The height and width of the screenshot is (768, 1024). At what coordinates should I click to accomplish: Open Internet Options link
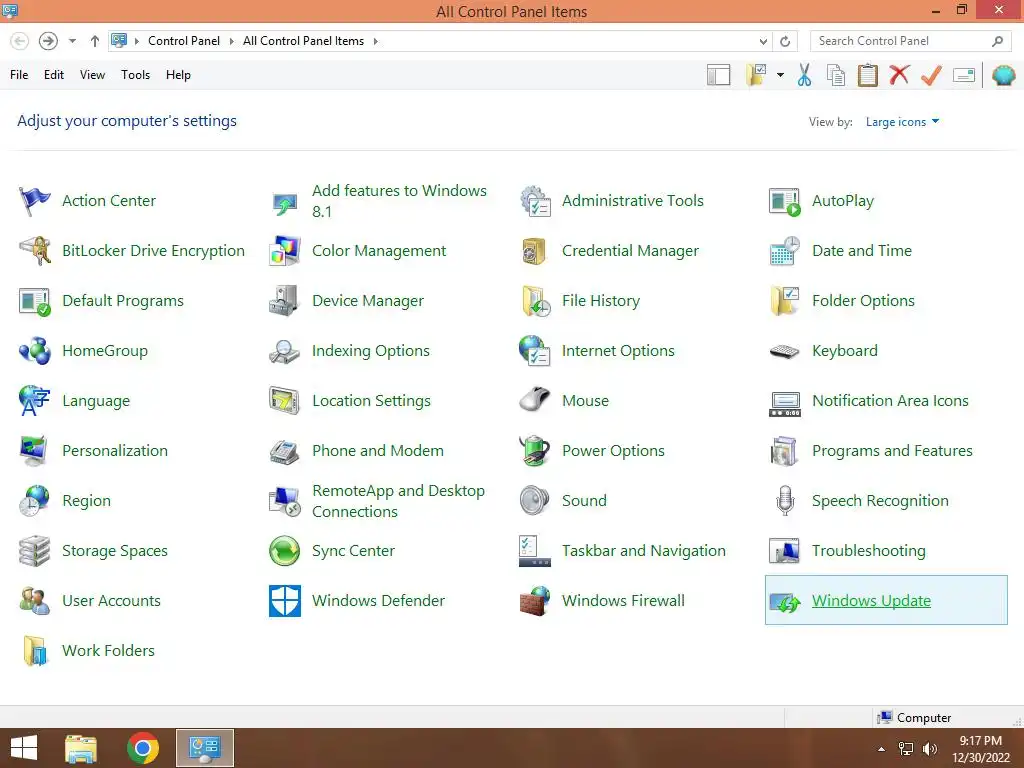tap(618, 351)
